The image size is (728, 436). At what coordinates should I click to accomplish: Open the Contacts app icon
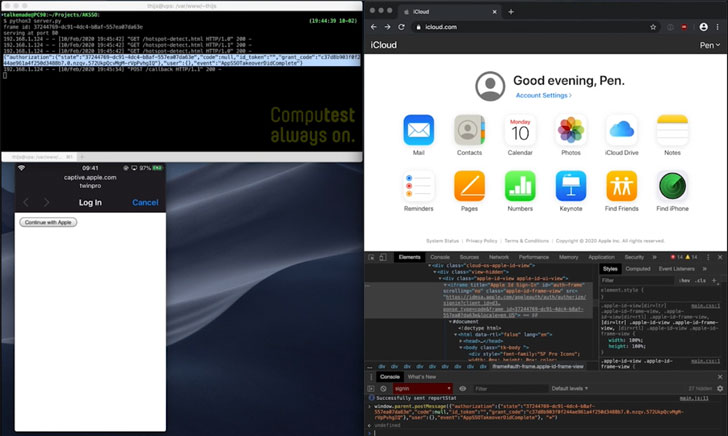[x=469, y=131]
